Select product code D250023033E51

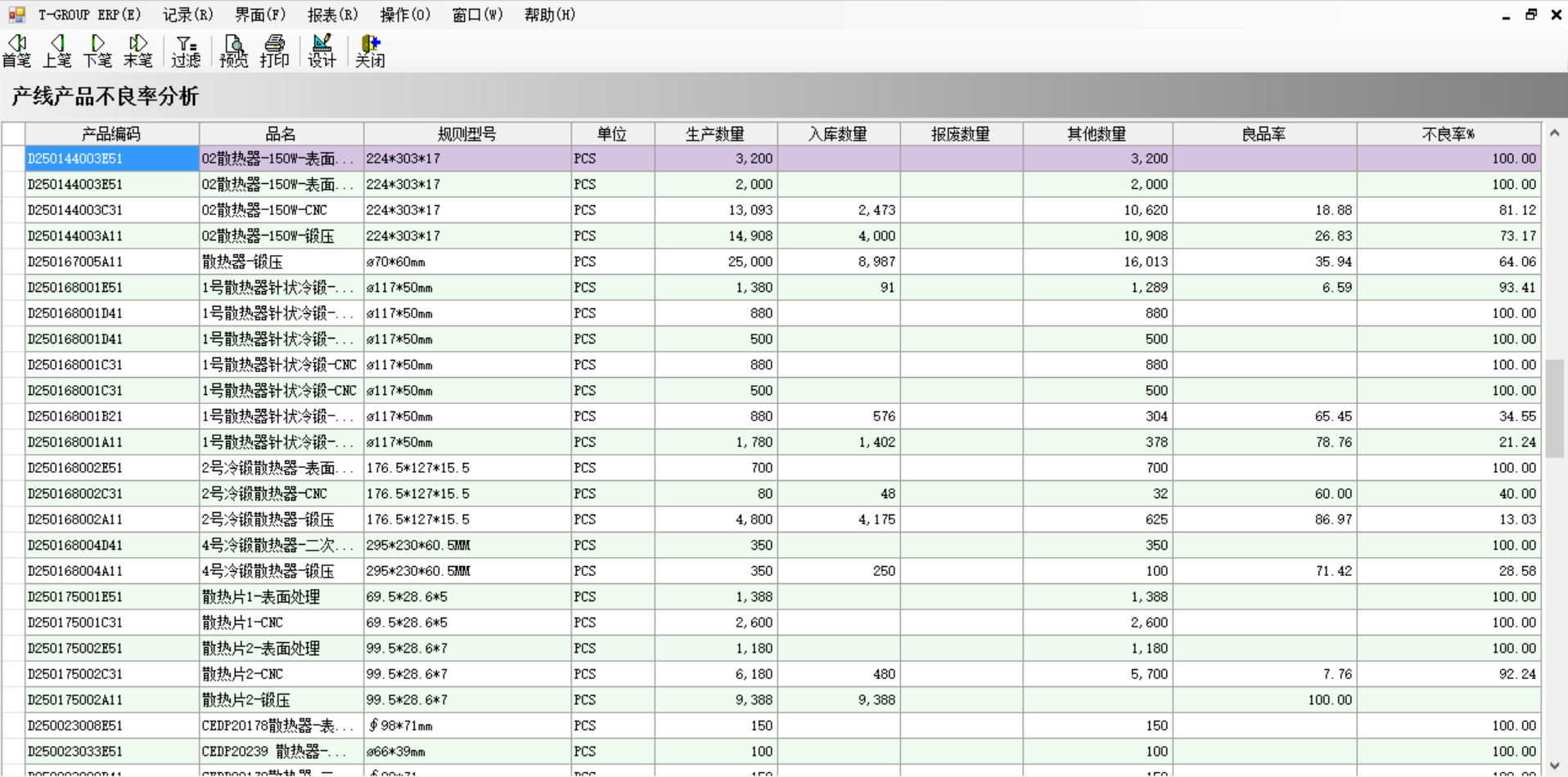[x=112, y=752]
